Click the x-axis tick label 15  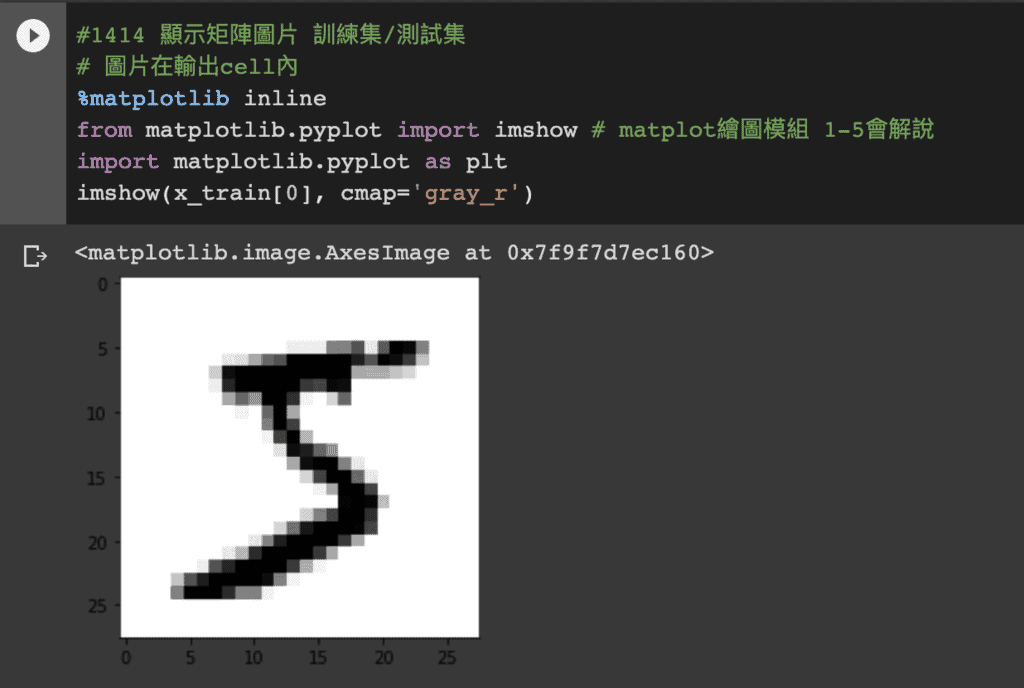tap(318, 657)
